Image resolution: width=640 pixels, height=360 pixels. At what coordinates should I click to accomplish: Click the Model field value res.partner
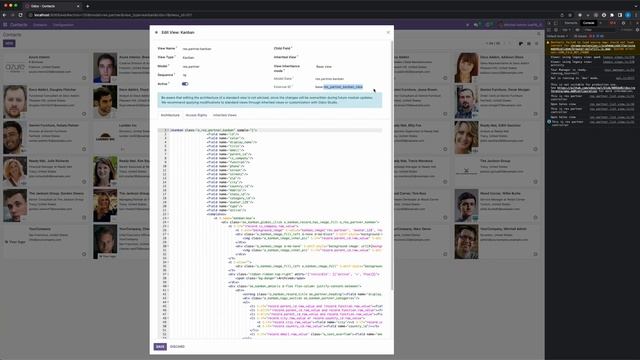191,67
